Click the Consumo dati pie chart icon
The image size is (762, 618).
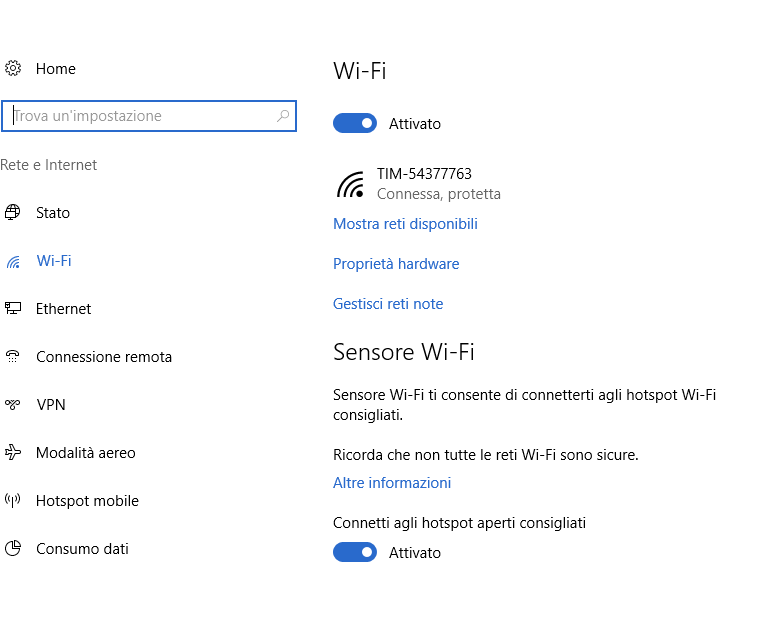point(13,548)
